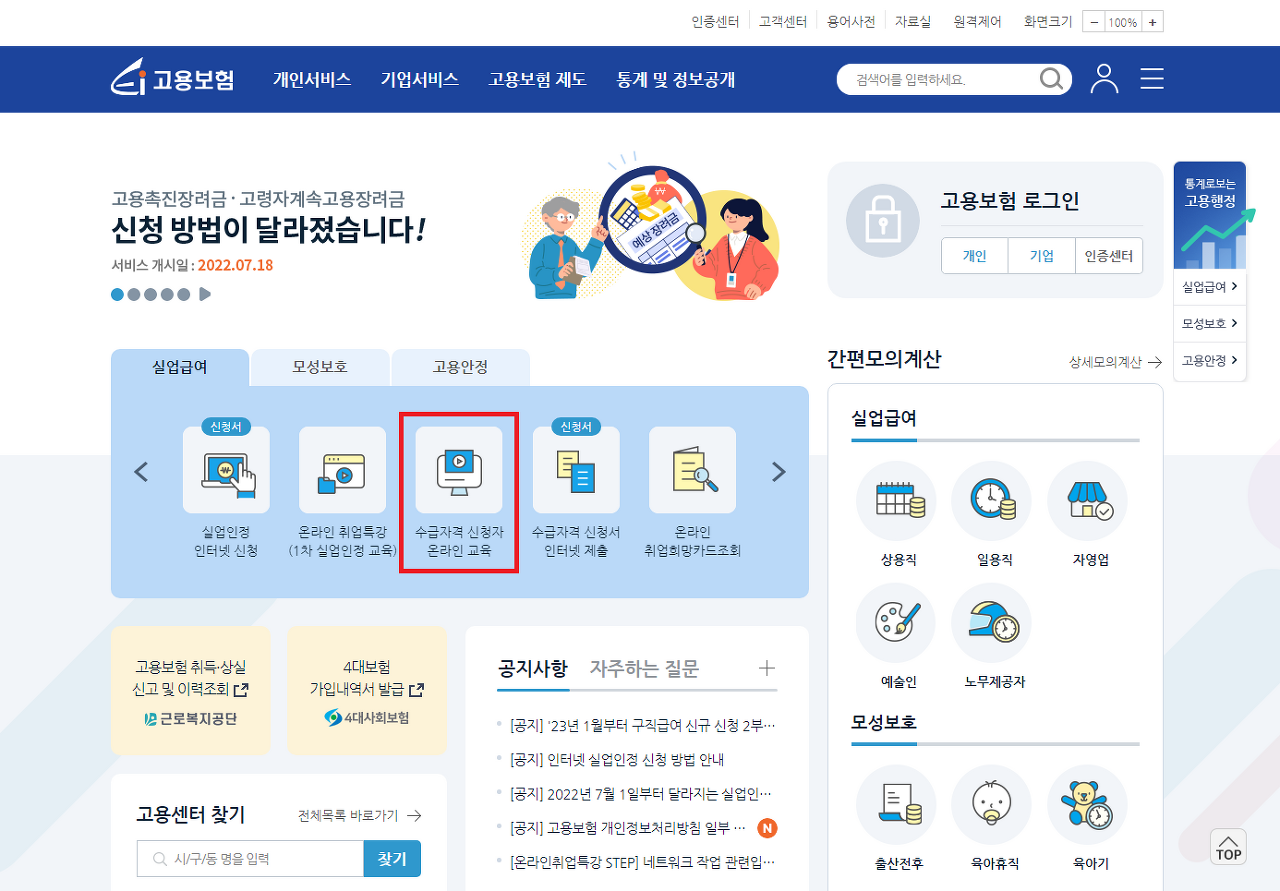Click the login padlock icon
This screenshot has width=1280, height=891.
[883, 220]
